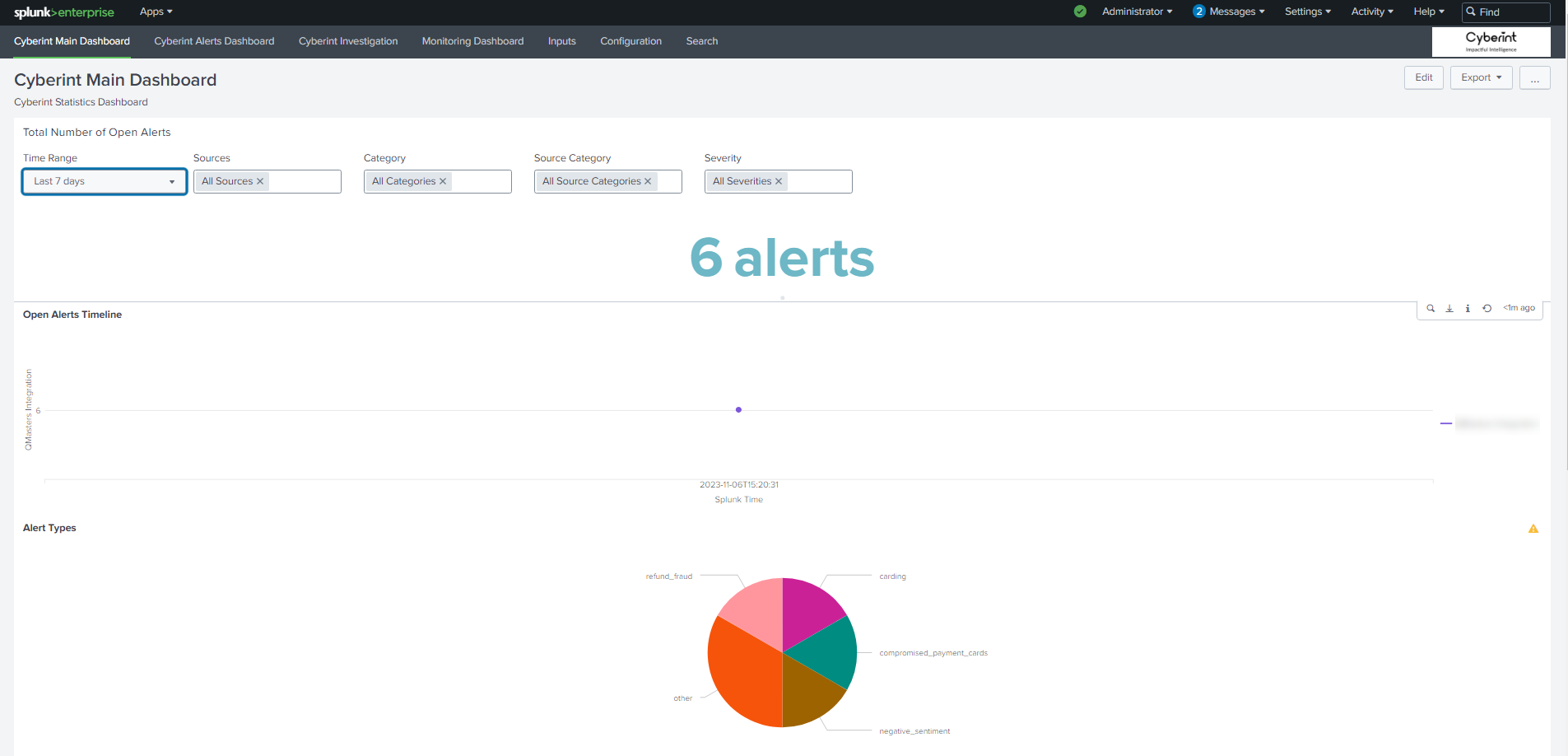Click the Splunk Time axis title
The image size is (1568, 756).
click(x=738, y=500)
